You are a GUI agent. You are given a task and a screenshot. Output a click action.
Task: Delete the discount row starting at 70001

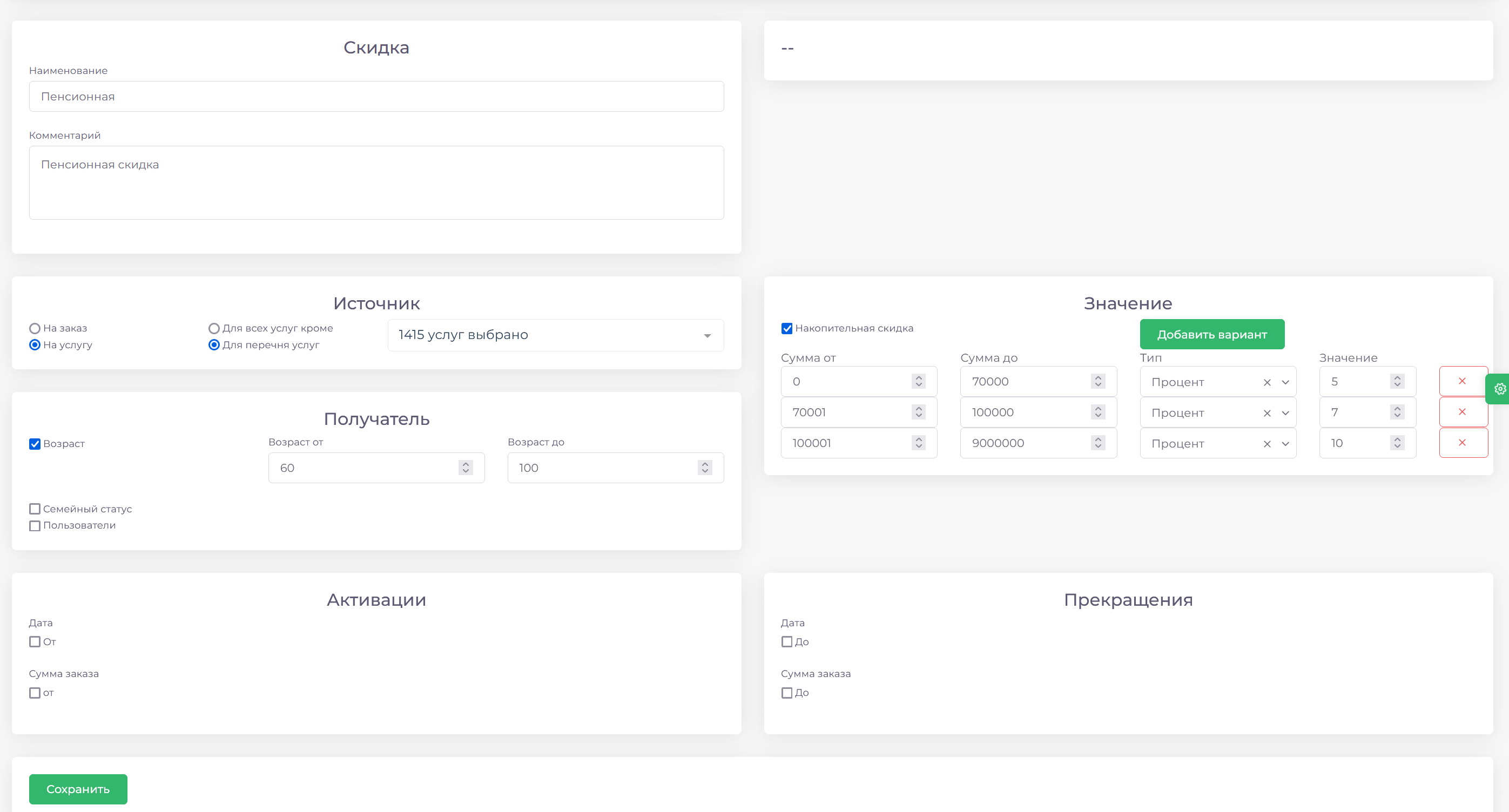1463,412
